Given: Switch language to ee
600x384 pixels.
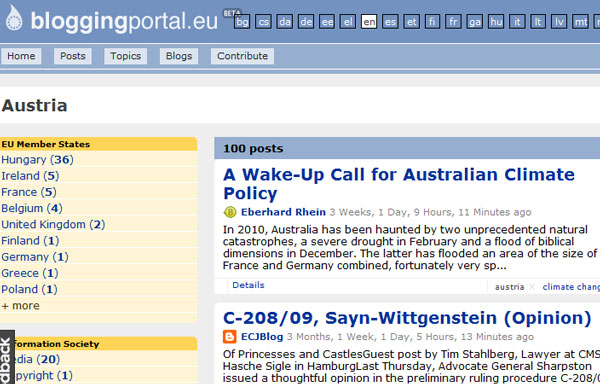Looking at the screenshot, I should pos(327,22).
